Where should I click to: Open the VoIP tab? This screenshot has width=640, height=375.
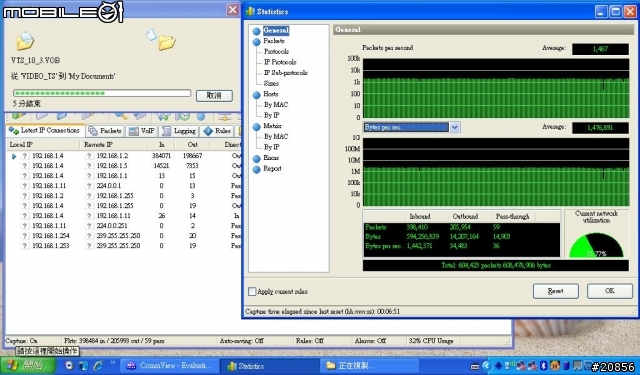[x=142, y=131]
